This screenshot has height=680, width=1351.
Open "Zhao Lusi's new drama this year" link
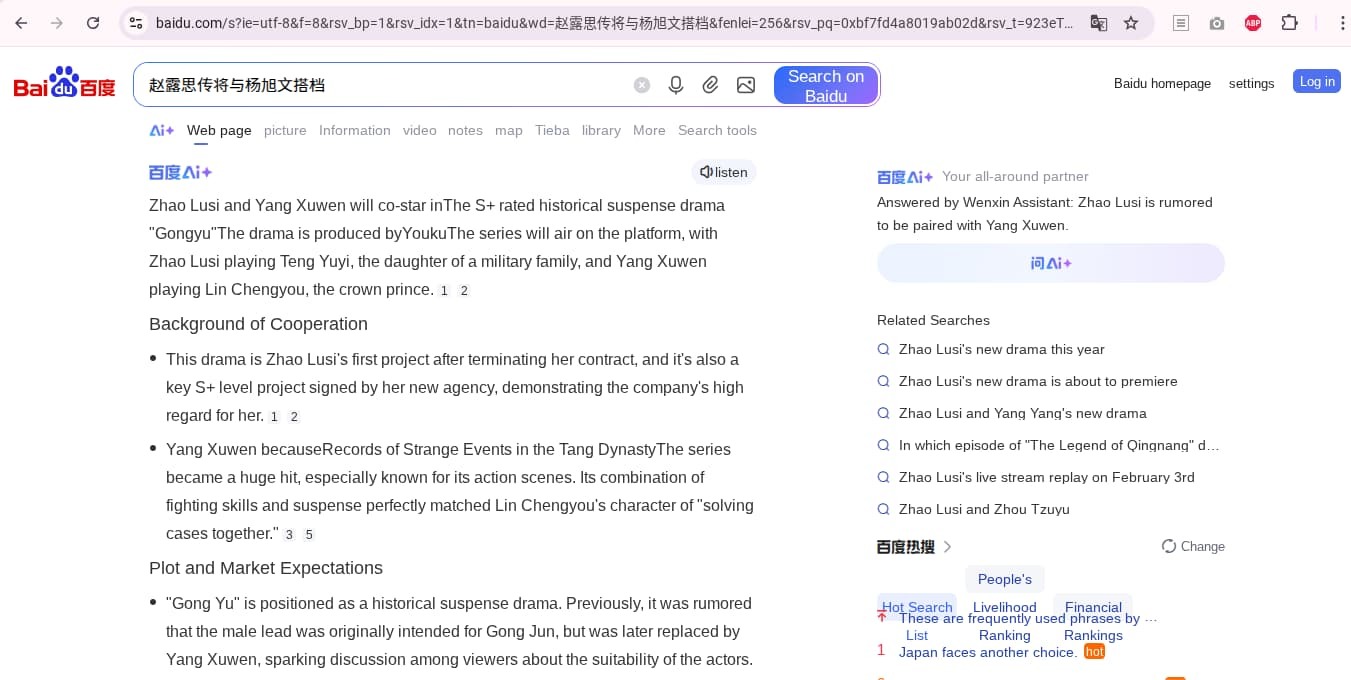click(1001, 349)
